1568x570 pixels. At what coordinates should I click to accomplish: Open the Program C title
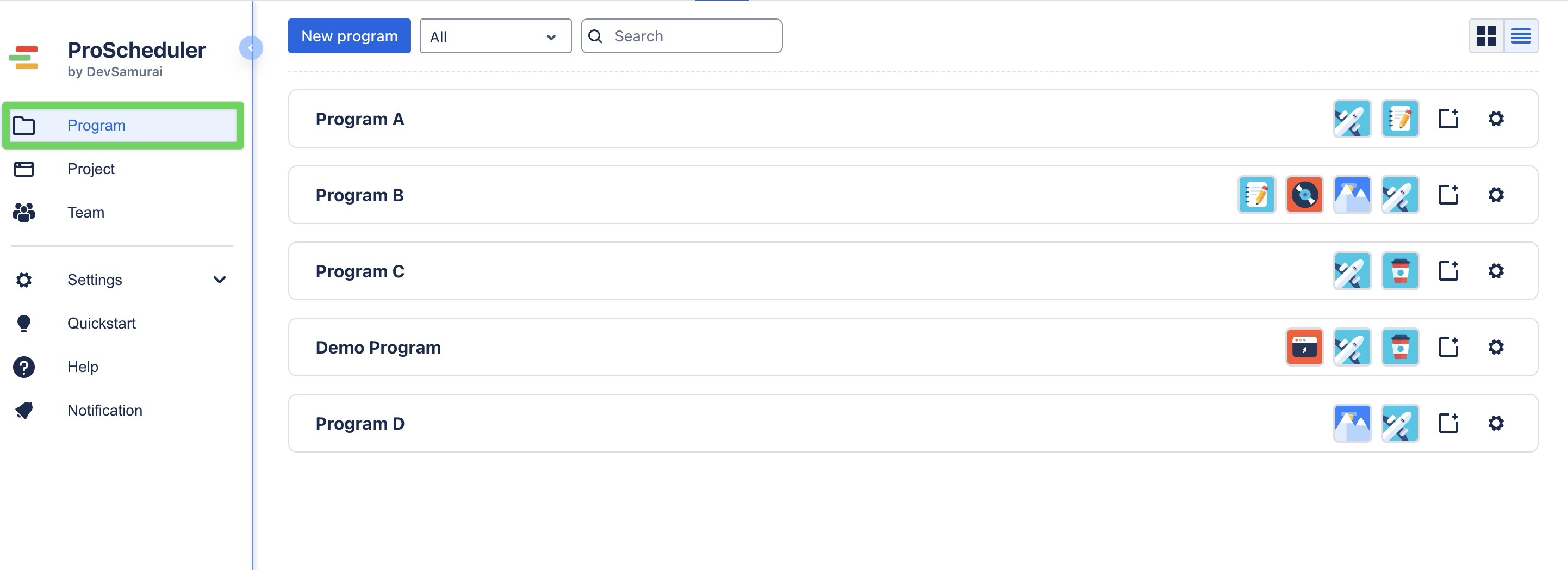point(360,271)
